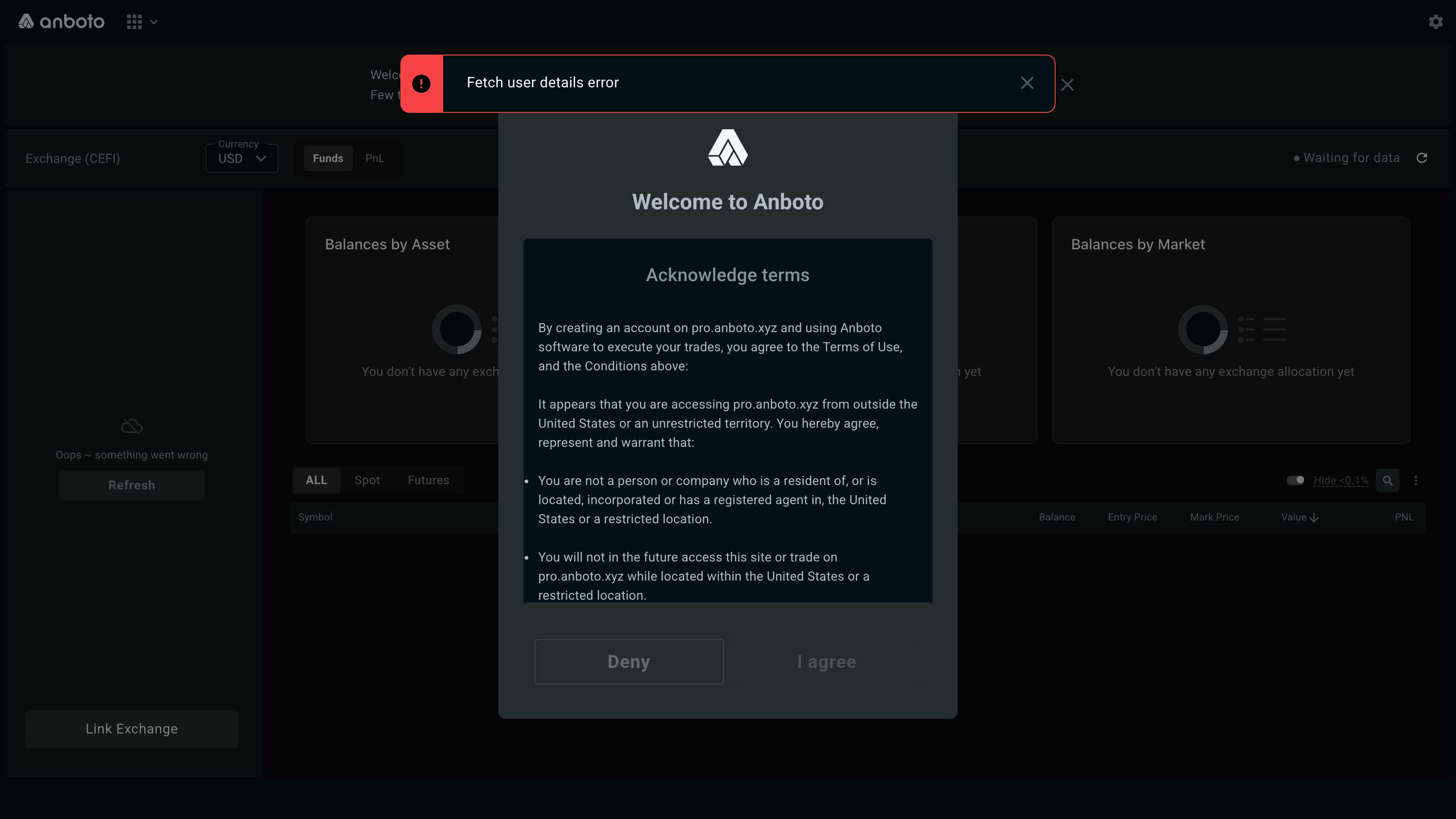Click the red error alert icon
1456x819 pixels.
click(x=421, y=84)
